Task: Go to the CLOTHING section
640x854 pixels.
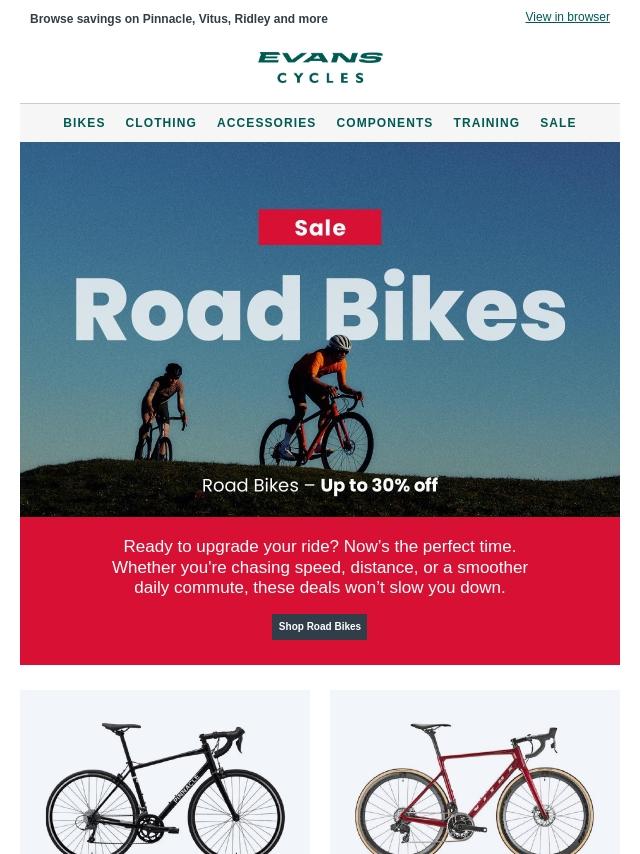Action: [x=161, y=123]
